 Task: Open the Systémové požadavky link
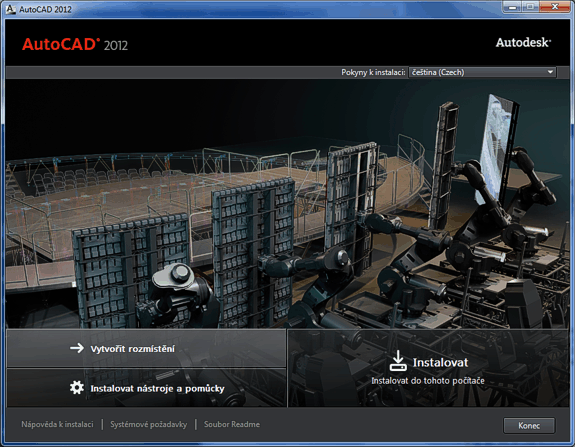149,424
